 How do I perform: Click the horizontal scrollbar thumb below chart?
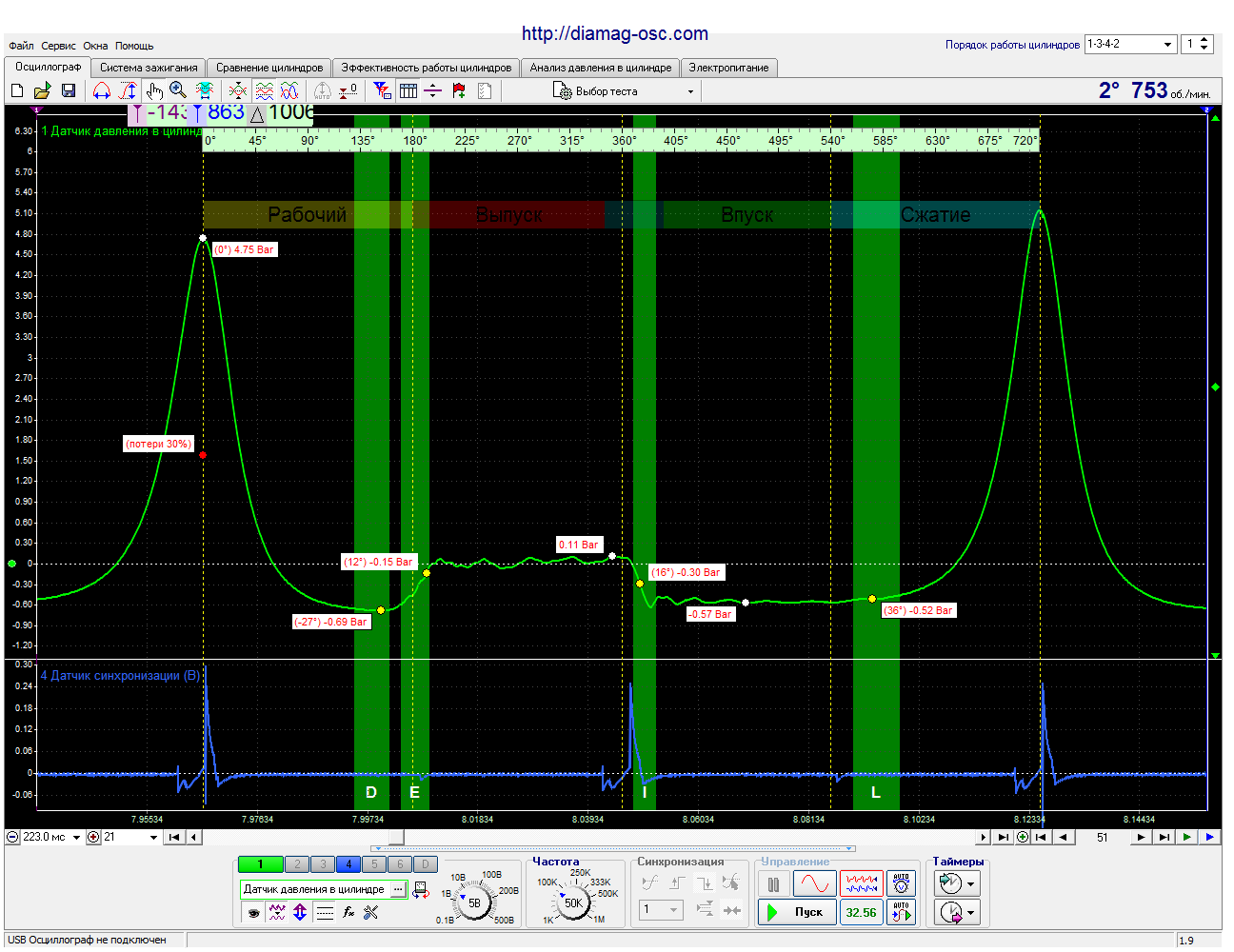point(396,838)
